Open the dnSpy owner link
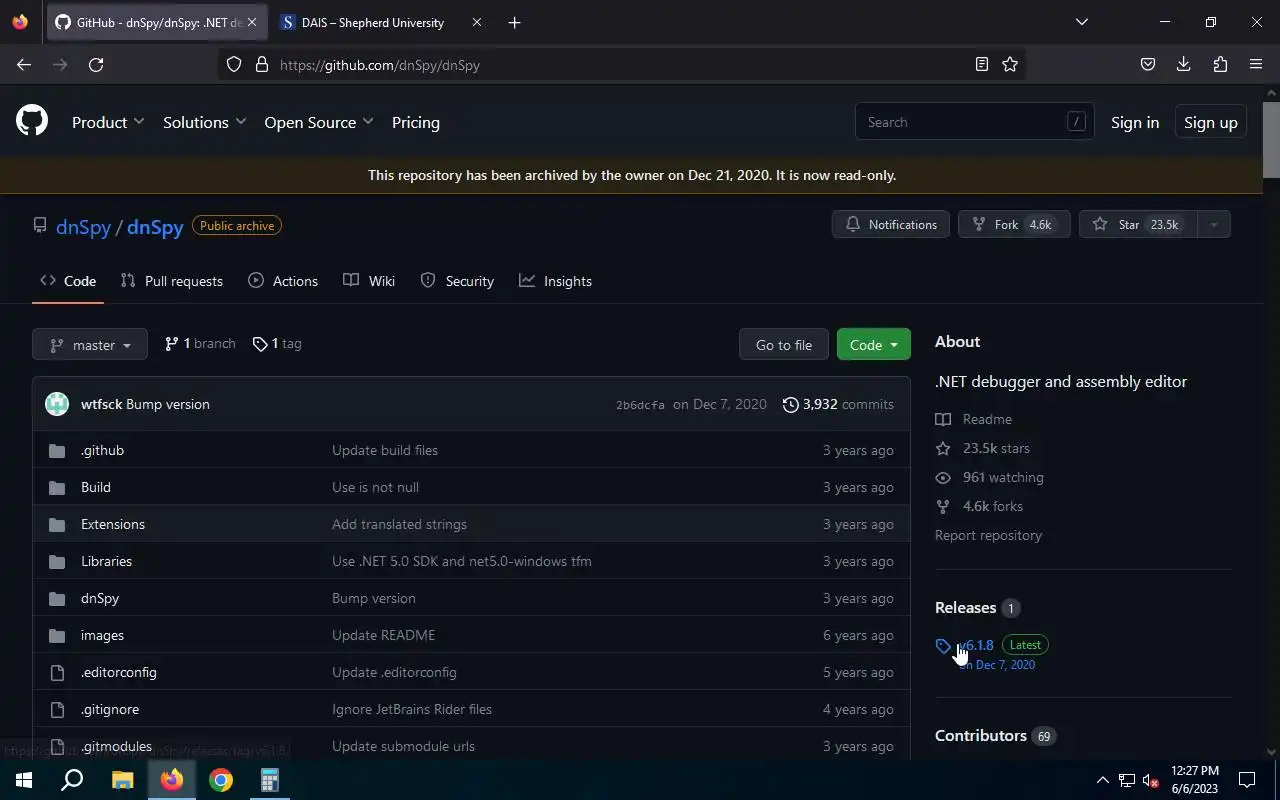1280x800 pixels. click(83, 226)
